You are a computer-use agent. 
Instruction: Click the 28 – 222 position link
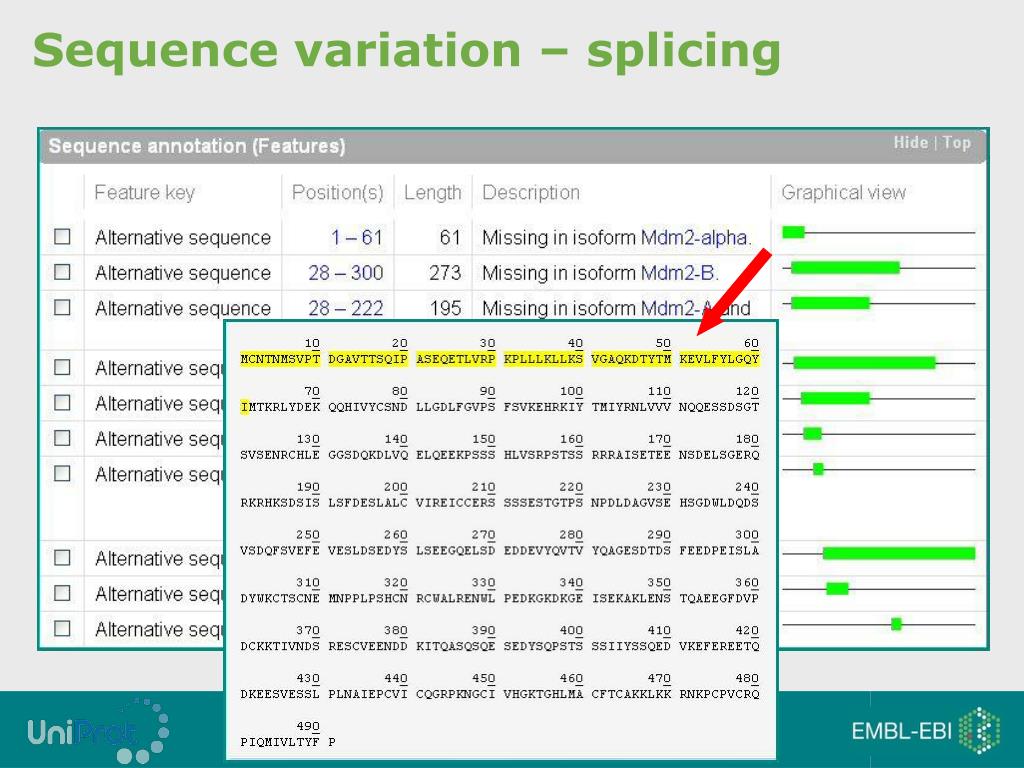(345, 308)
